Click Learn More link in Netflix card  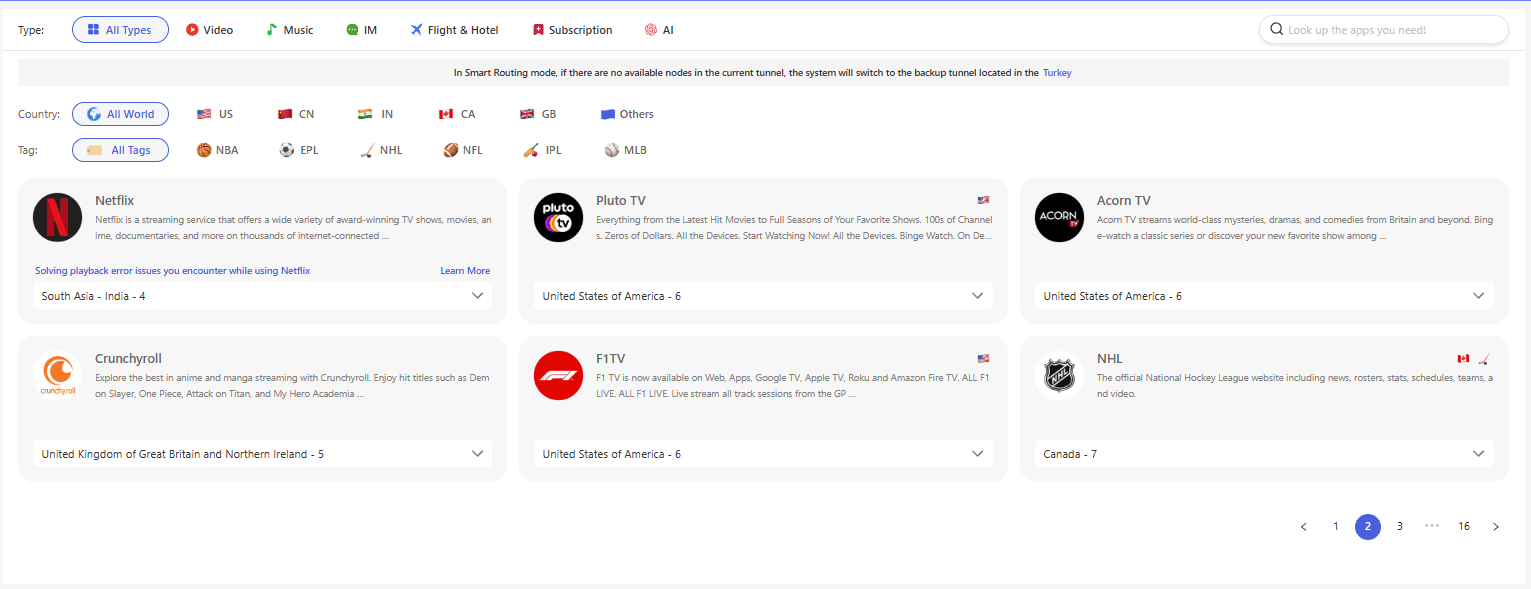pos(465,271)
